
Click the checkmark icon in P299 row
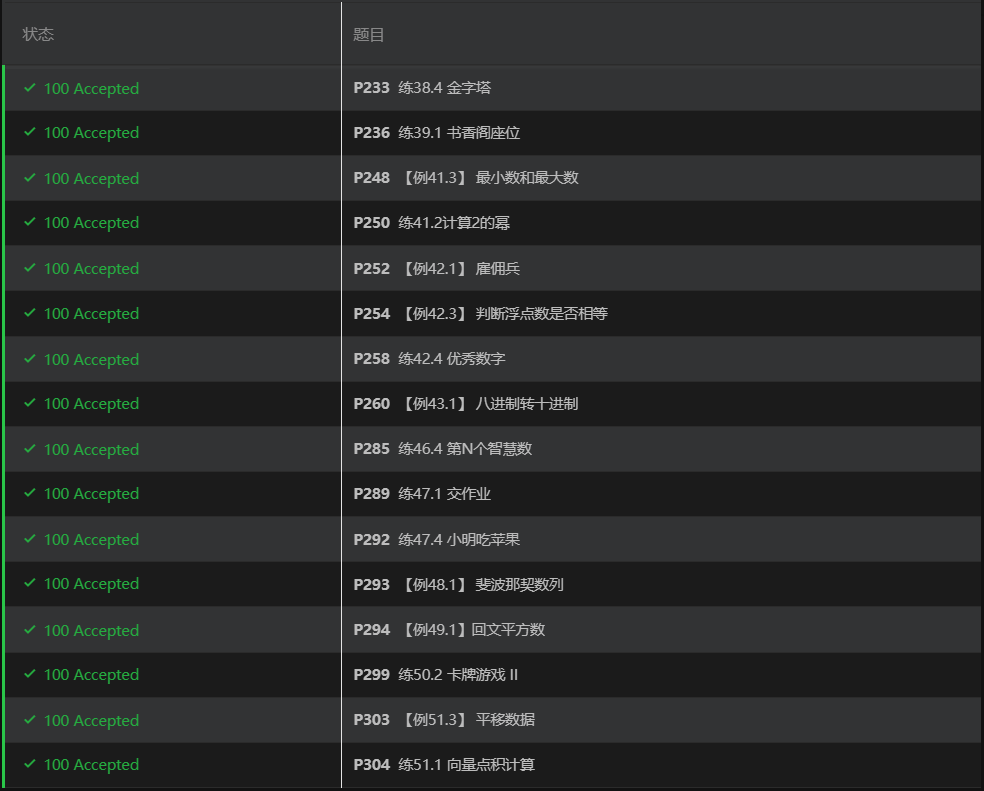point(29,674)
